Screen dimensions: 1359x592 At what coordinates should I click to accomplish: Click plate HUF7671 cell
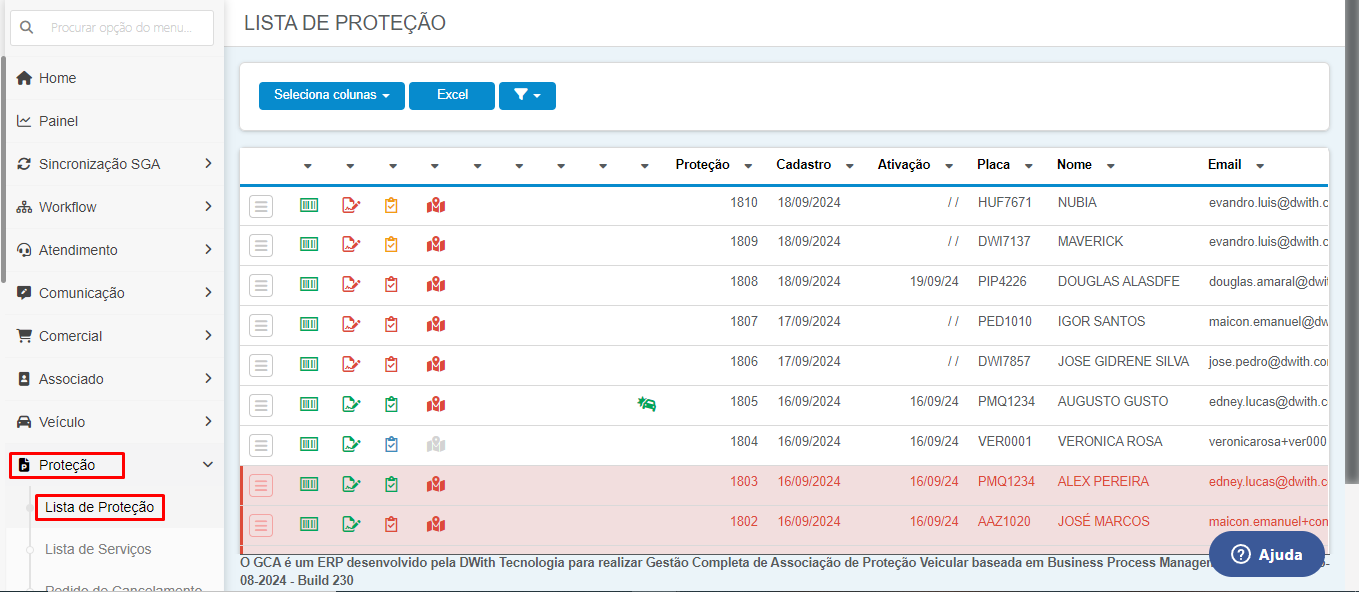point(1004,202)
